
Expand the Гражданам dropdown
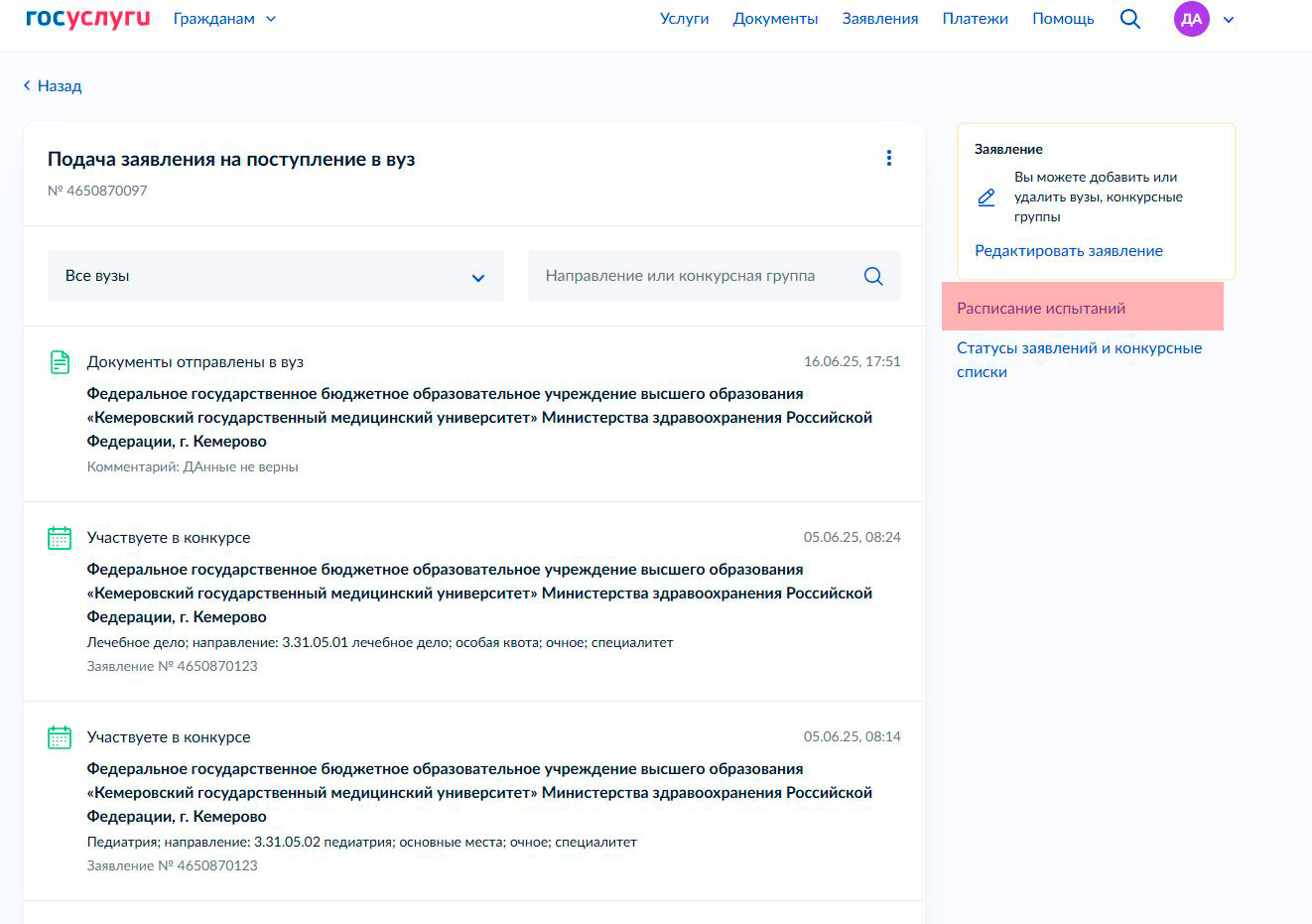pyautogui.click(x=224, y=19)
